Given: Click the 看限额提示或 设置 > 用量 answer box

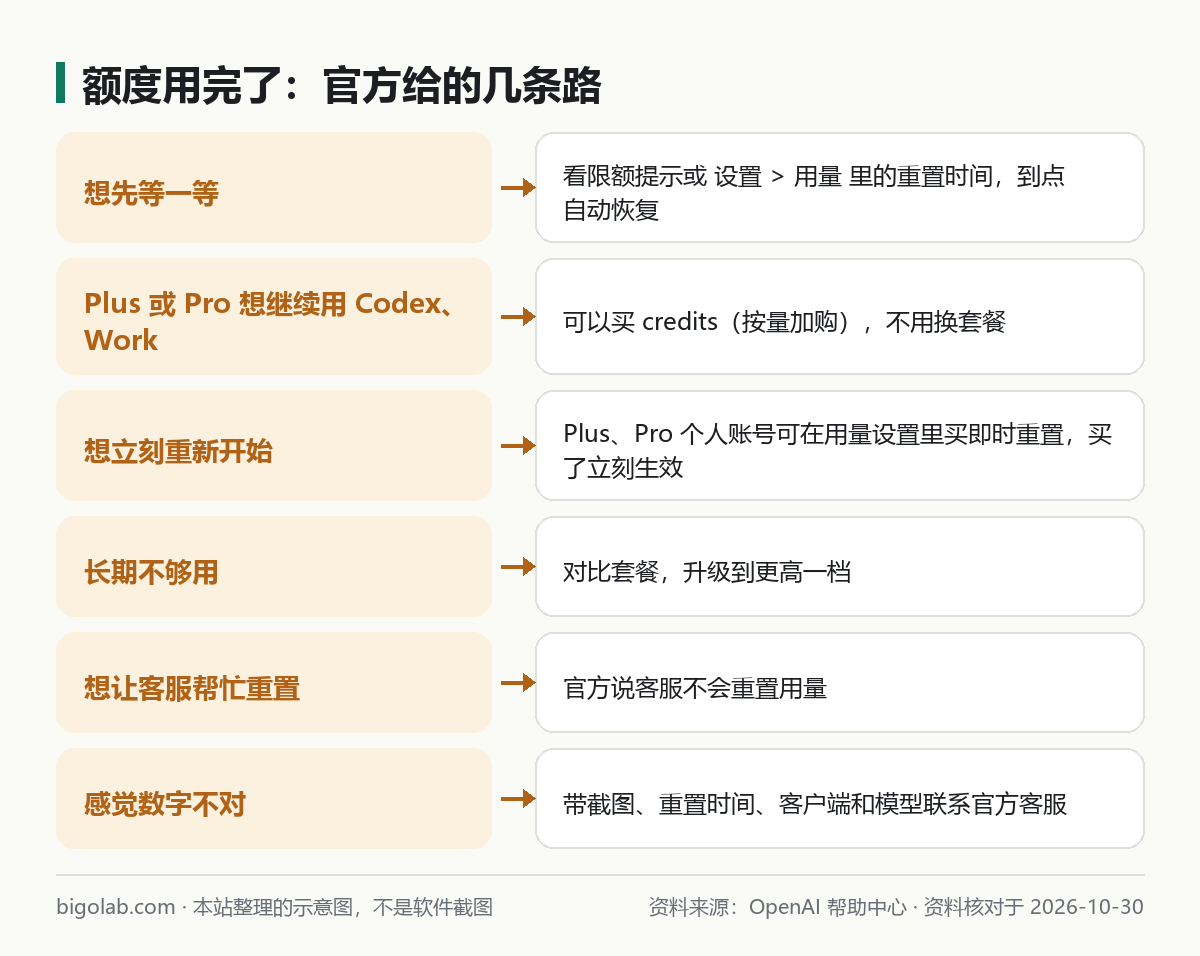Looking at the screenshot, I should tap(840, 187).
